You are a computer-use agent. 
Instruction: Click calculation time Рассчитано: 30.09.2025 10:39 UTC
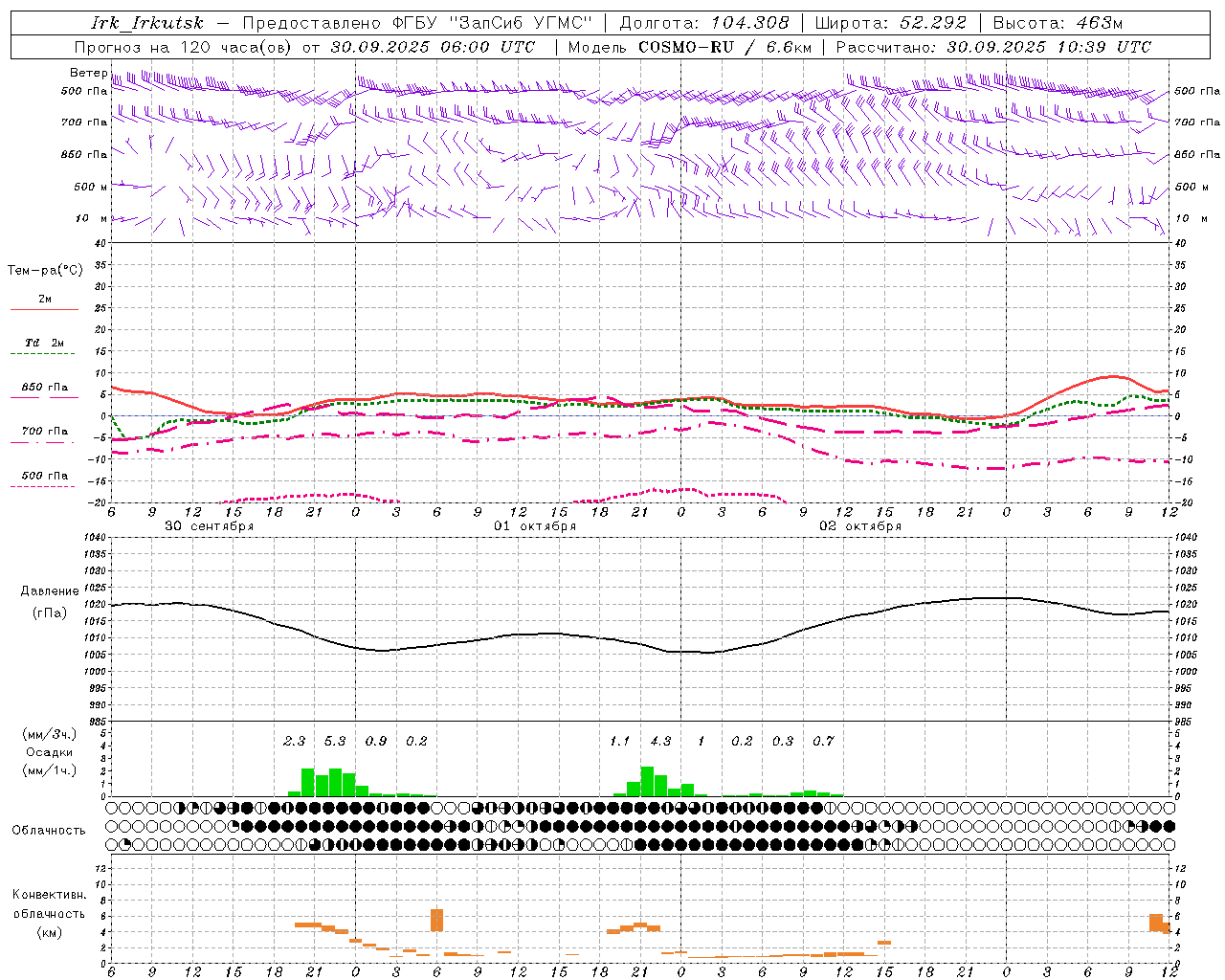tap(993, 47)
